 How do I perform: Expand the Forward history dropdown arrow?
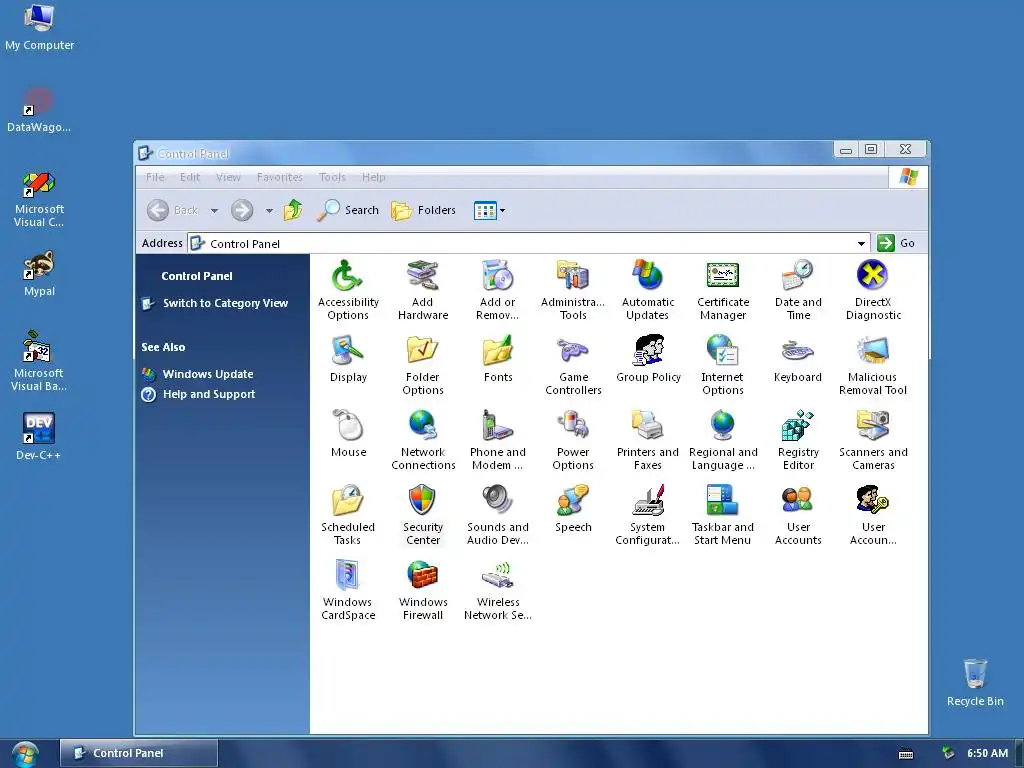[x=269, y=210]
